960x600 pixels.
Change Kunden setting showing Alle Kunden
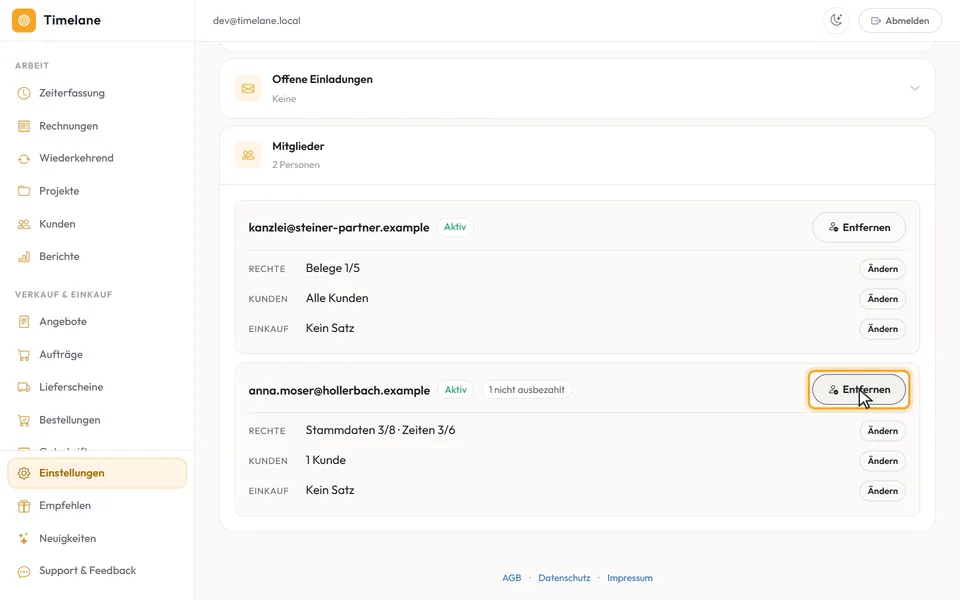coord(882,299)
